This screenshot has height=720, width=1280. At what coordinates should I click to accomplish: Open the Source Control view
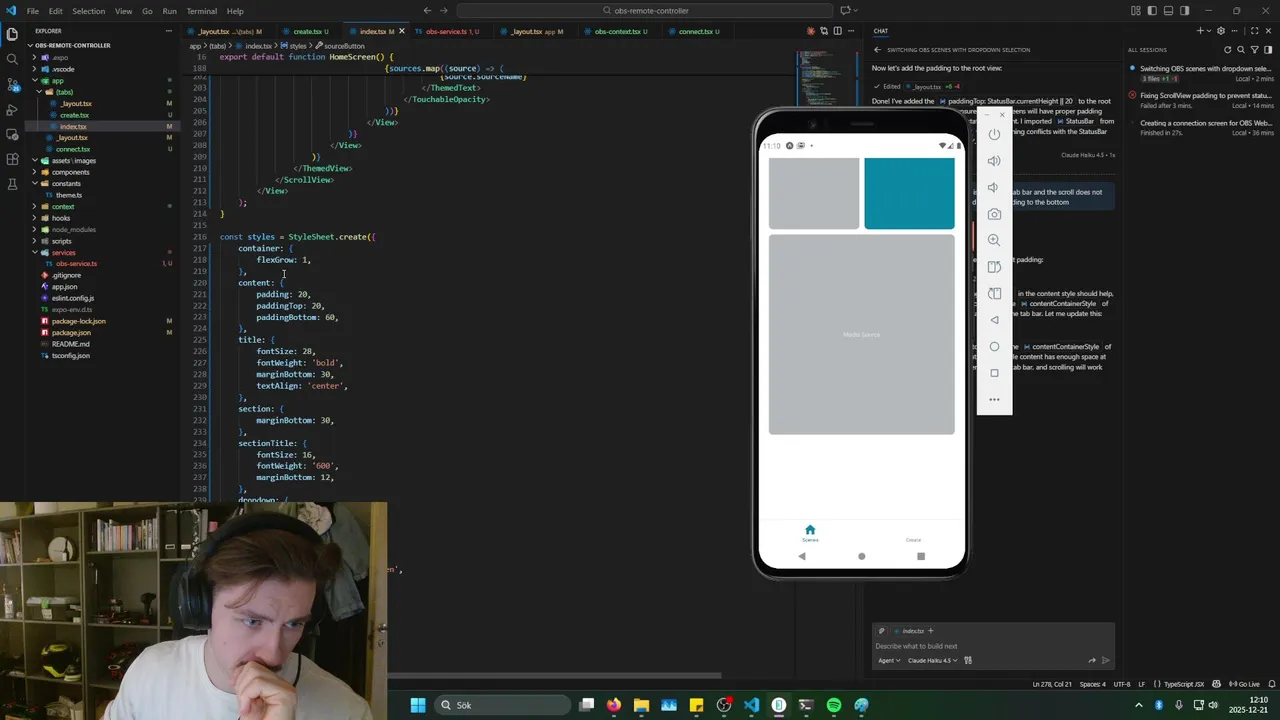click(12, 84)
